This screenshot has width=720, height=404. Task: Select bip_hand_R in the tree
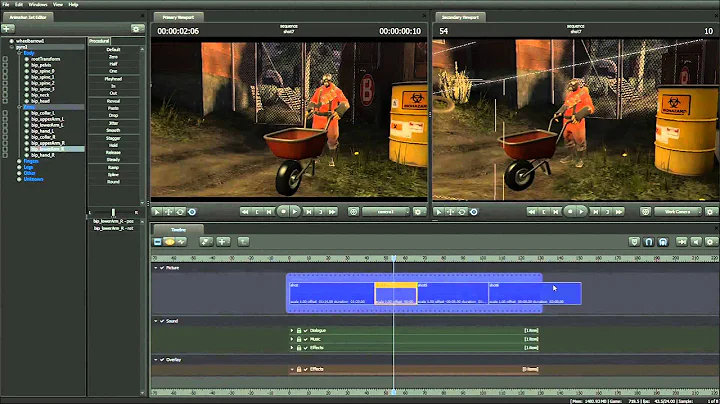[x=43, y=155]
